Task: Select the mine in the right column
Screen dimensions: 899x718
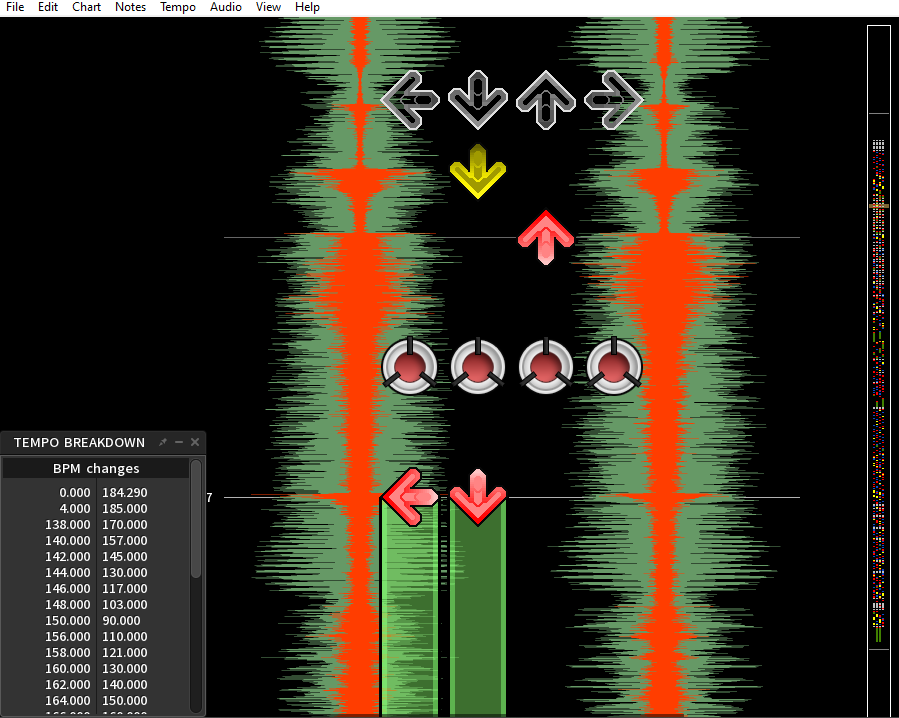Action: (x=614, y=366)
